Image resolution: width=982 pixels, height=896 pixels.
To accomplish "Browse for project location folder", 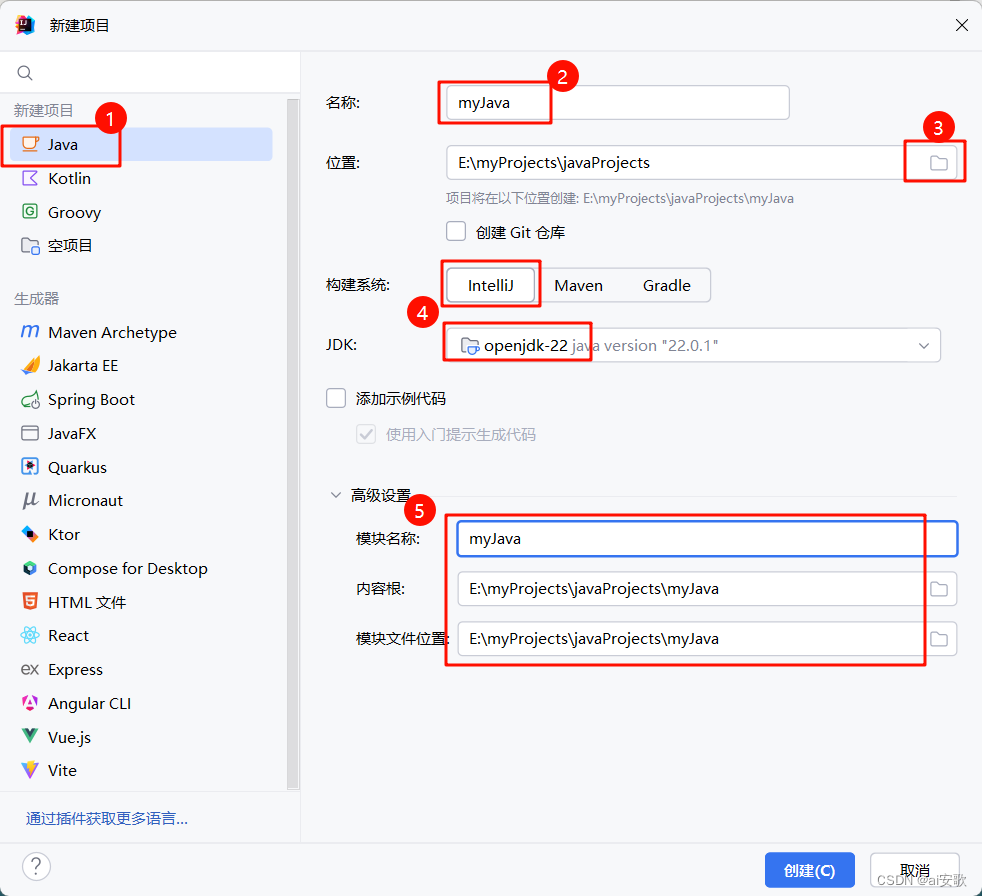I will 938,163.
